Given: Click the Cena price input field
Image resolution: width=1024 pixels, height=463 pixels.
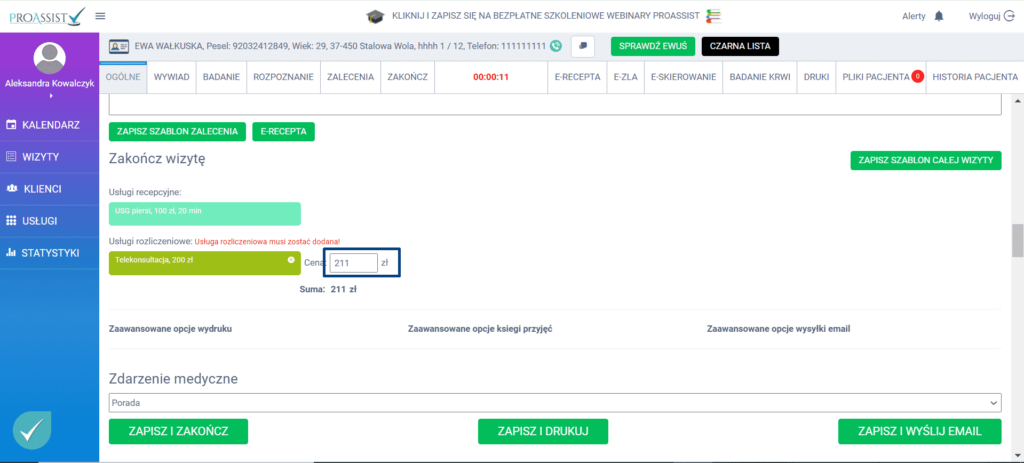Looking at the screenshot, I should point(354,263).
